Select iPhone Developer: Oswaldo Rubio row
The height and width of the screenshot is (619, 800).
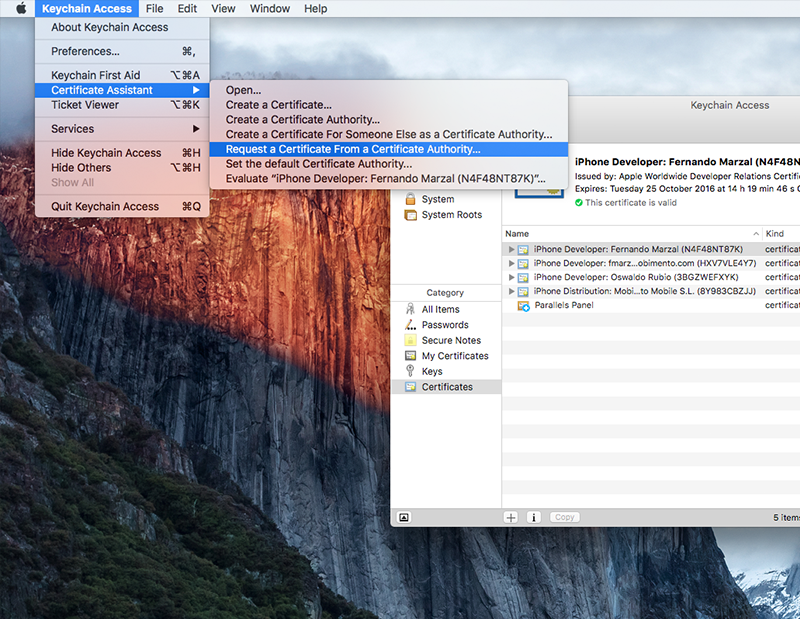(x=651, y=277)
